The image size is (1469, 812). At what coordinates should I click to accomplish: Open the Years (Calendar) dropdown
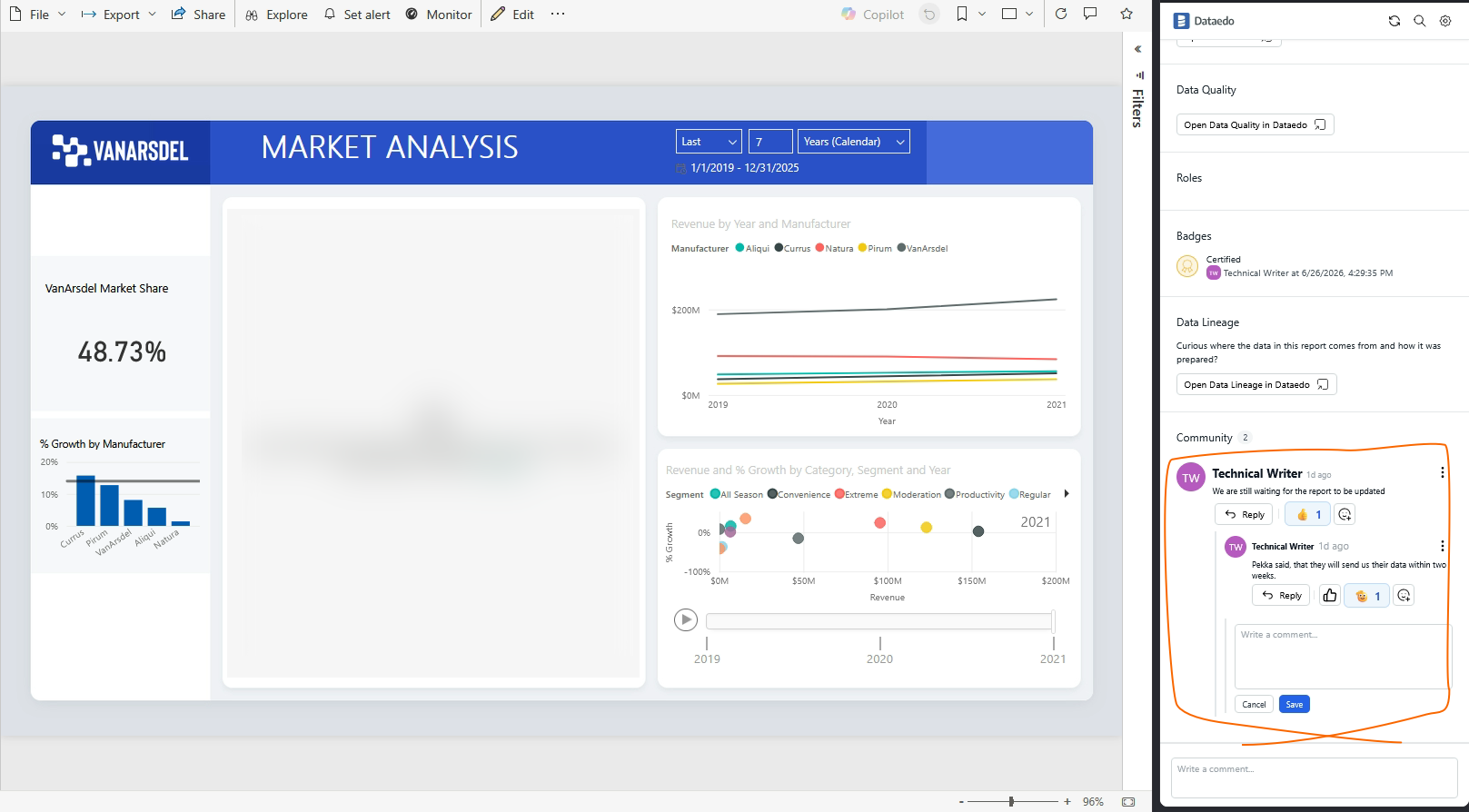click(854, 142)
